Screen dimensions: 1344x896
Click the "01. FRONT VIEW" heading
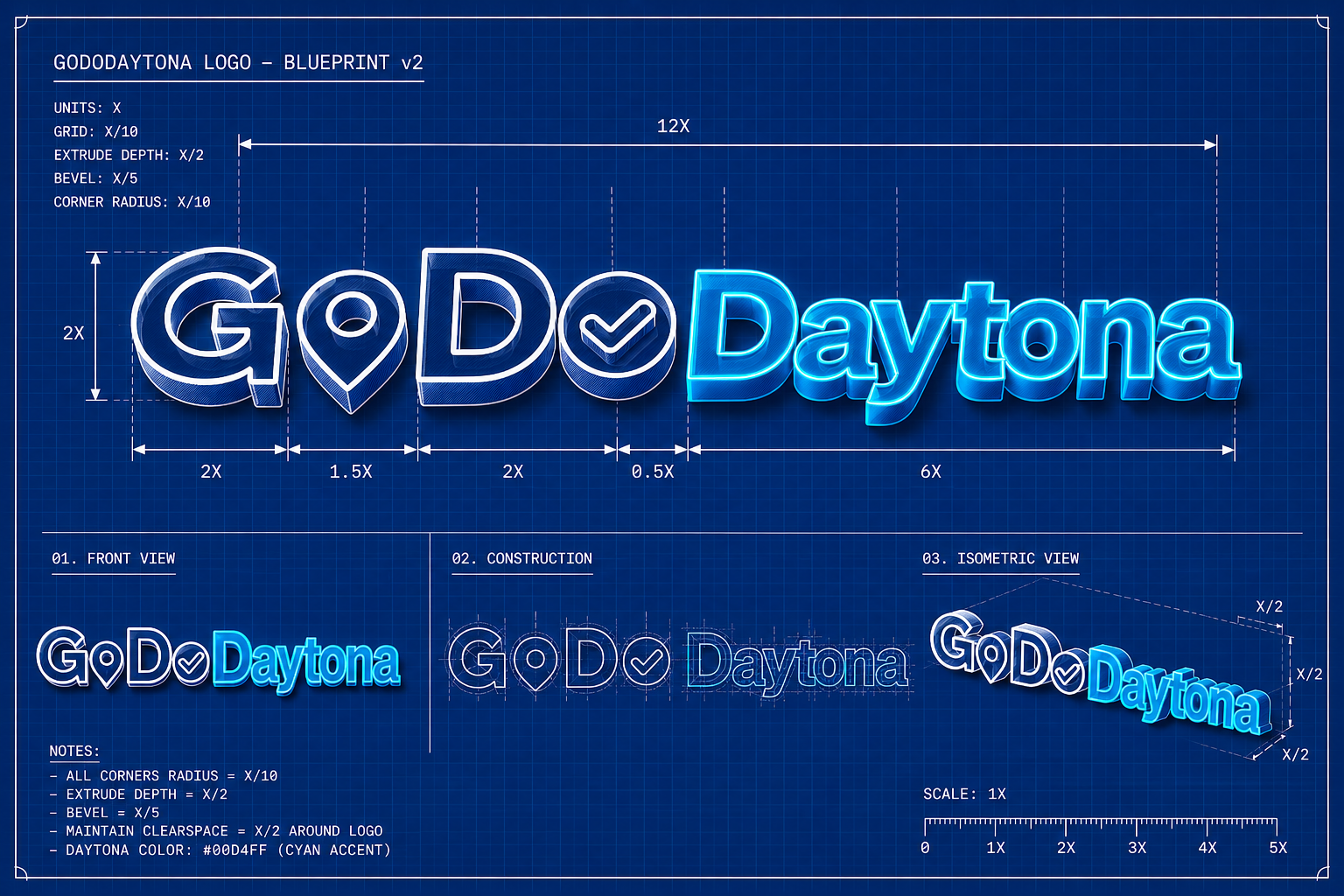(x=114, y=558)
